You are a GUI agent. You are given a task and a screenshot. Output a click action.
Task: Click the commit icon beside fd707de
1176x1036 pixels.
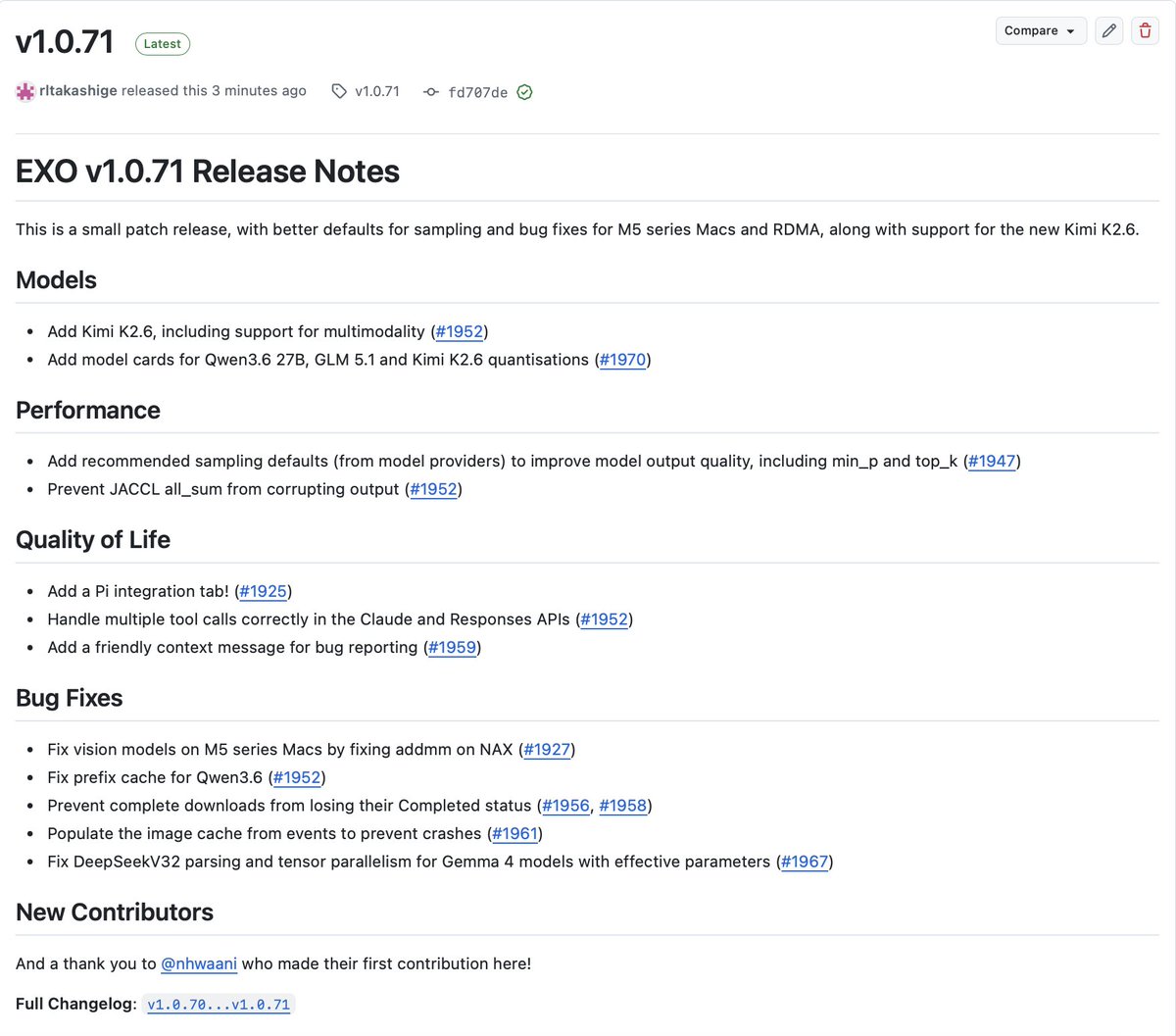click(x=430, y=92)
